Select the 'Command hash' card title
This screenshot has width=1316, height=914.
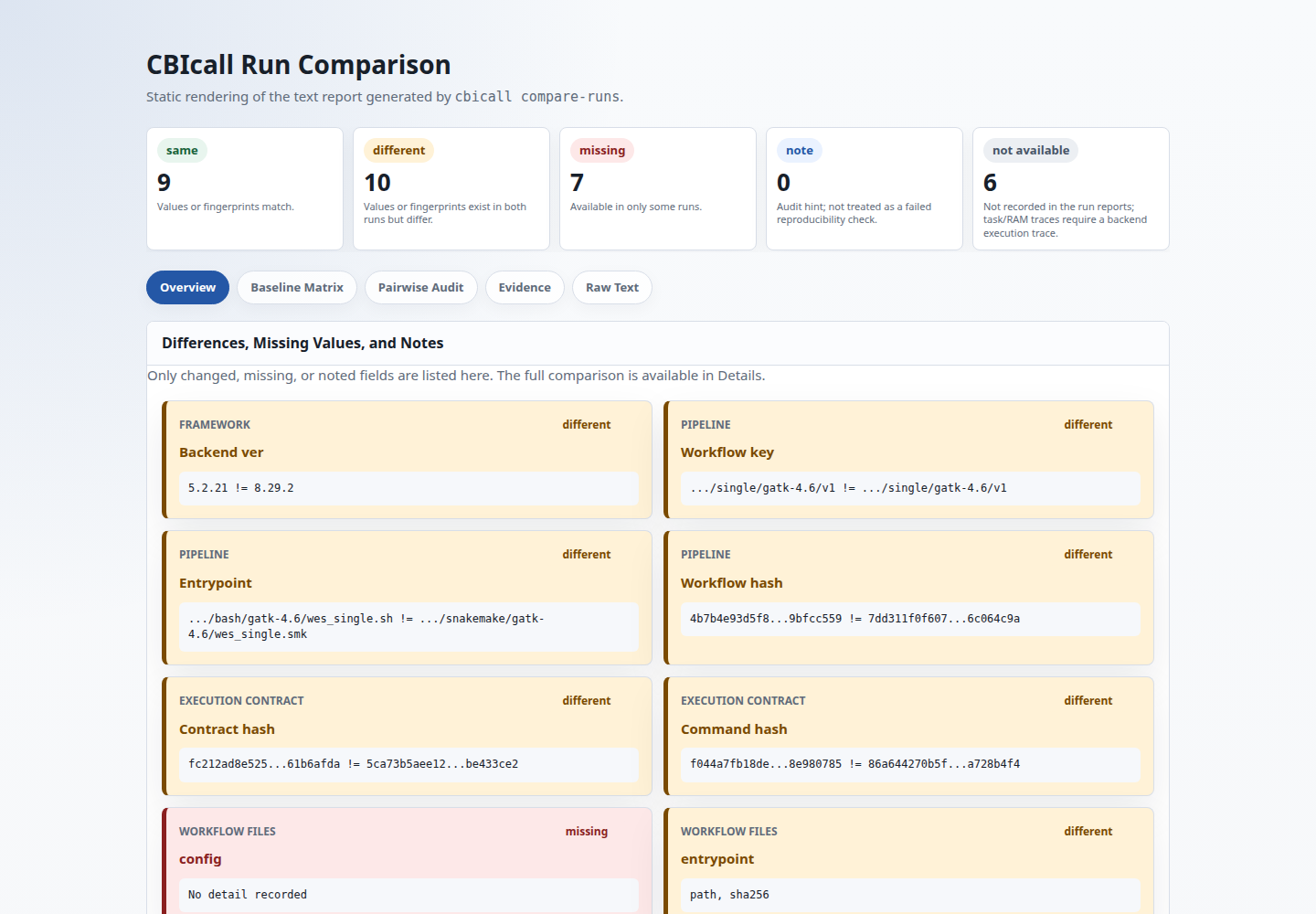pos(734,729)
